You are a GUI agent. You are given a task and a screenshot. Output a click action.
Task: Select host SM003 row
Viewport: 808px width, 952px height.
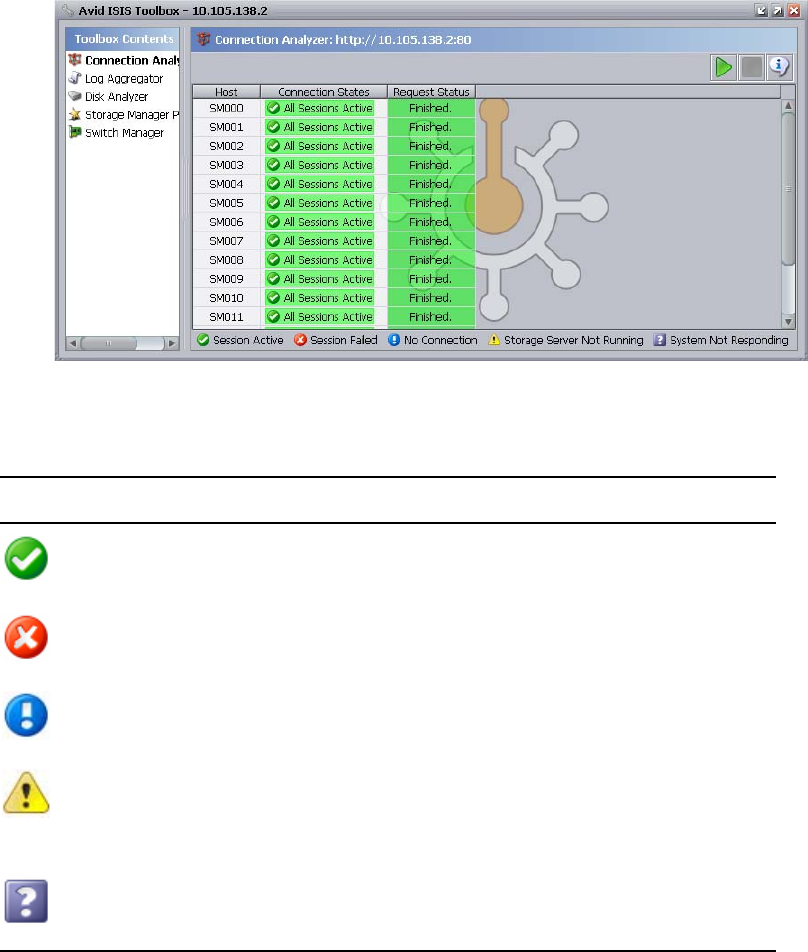(334, 165)
